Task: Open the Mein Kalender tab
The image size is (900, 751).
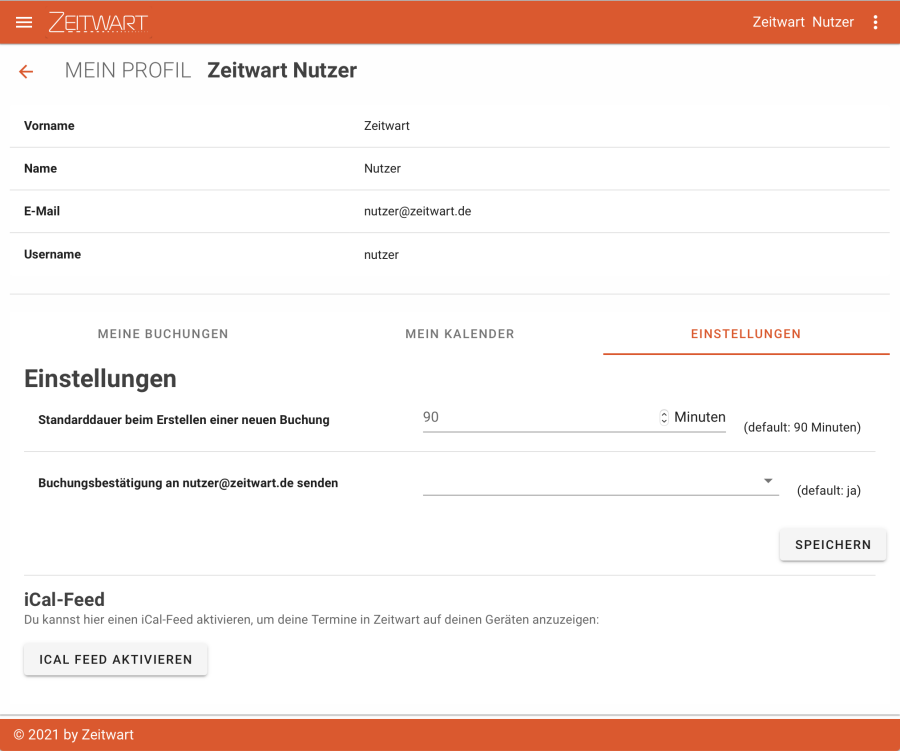Action: click(459, 334)
